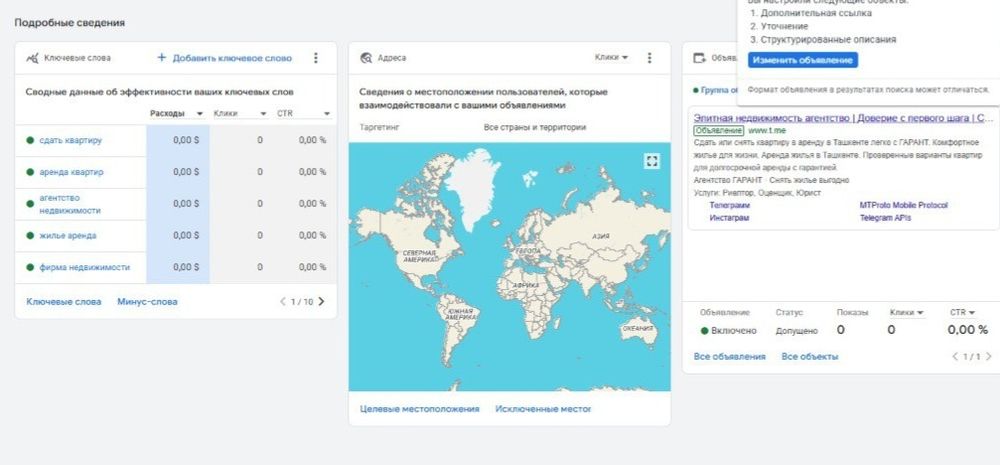Click green status dot of аренда квартир
Screen dimensions: 1000x465
30,172
